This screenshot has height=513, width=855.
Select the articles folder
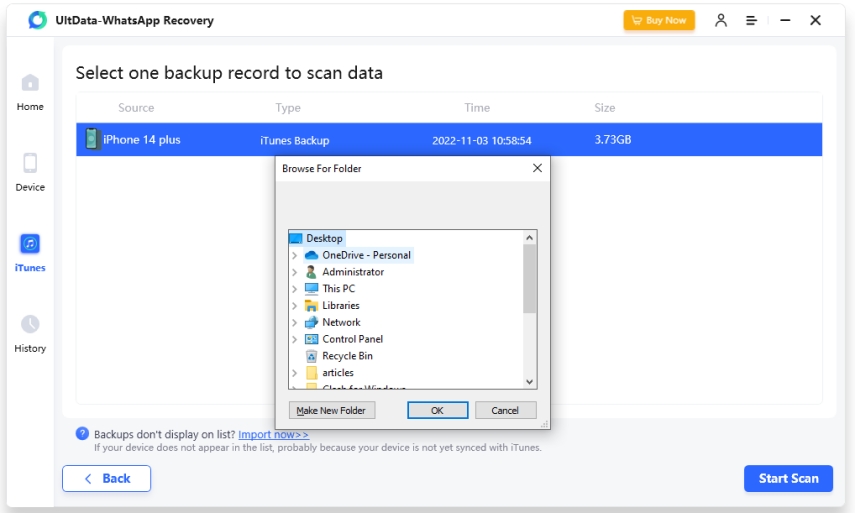pos(338,373)
